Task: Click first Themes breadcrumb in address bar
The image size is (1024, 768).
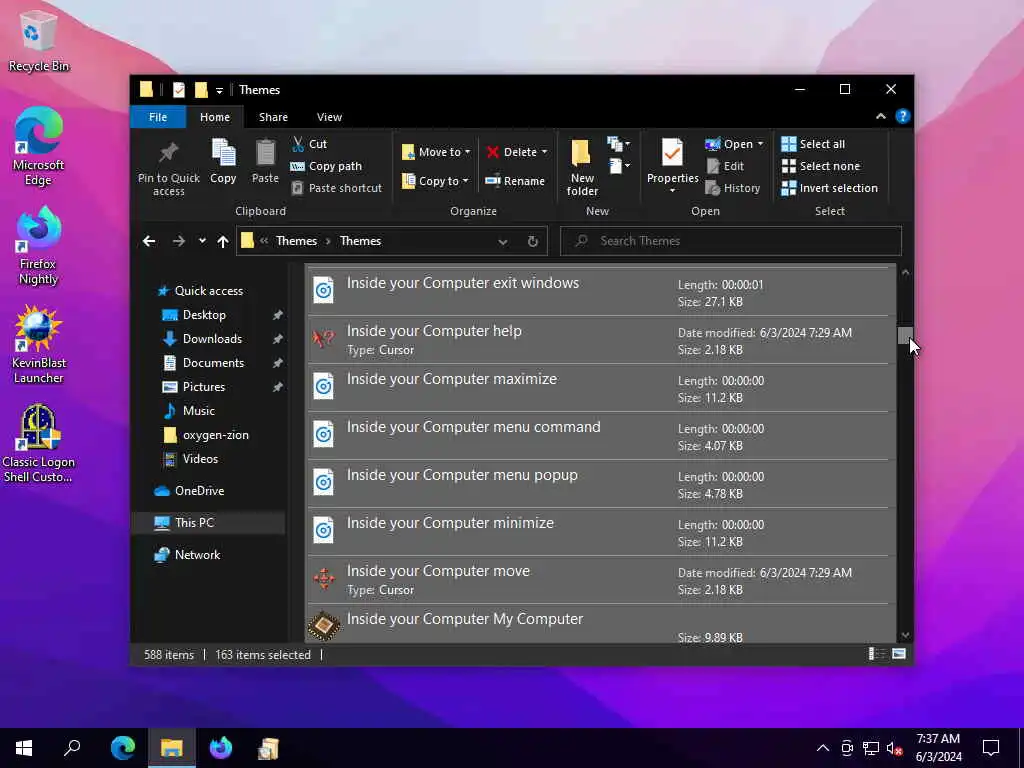Action: click(x=296, y=241)
